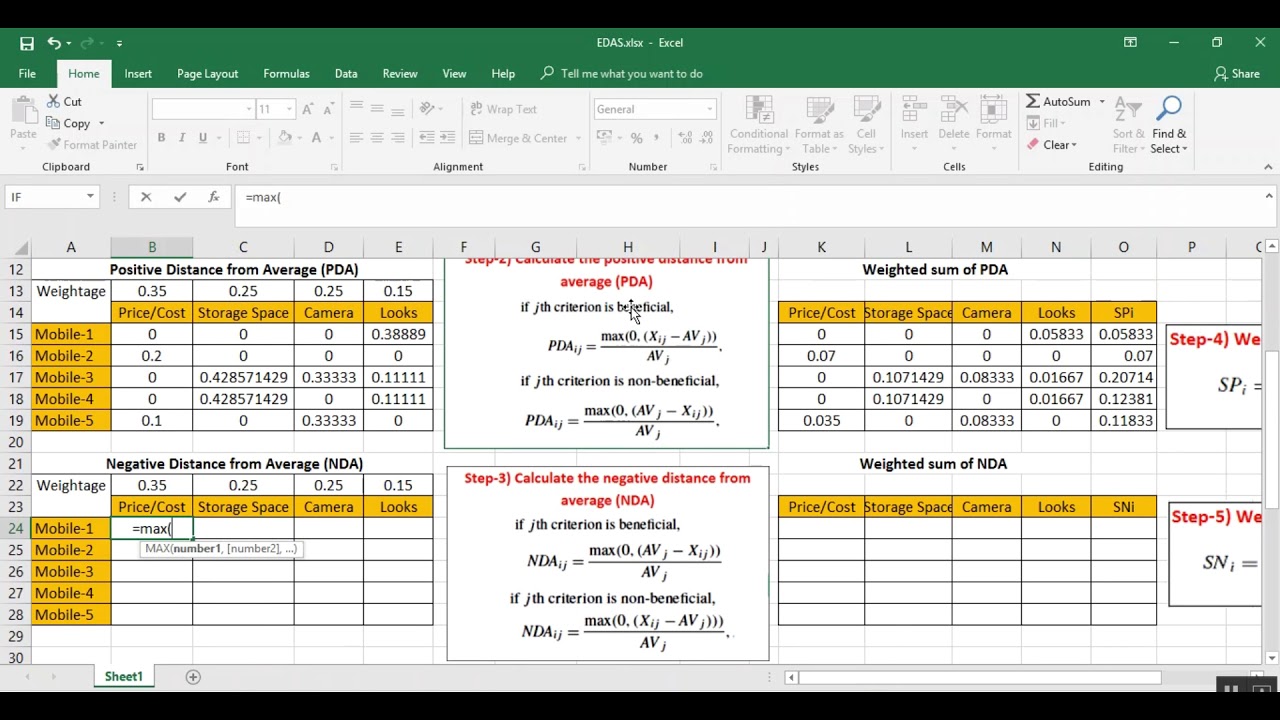
Task: Switch to the View tab
Action: 454,73
